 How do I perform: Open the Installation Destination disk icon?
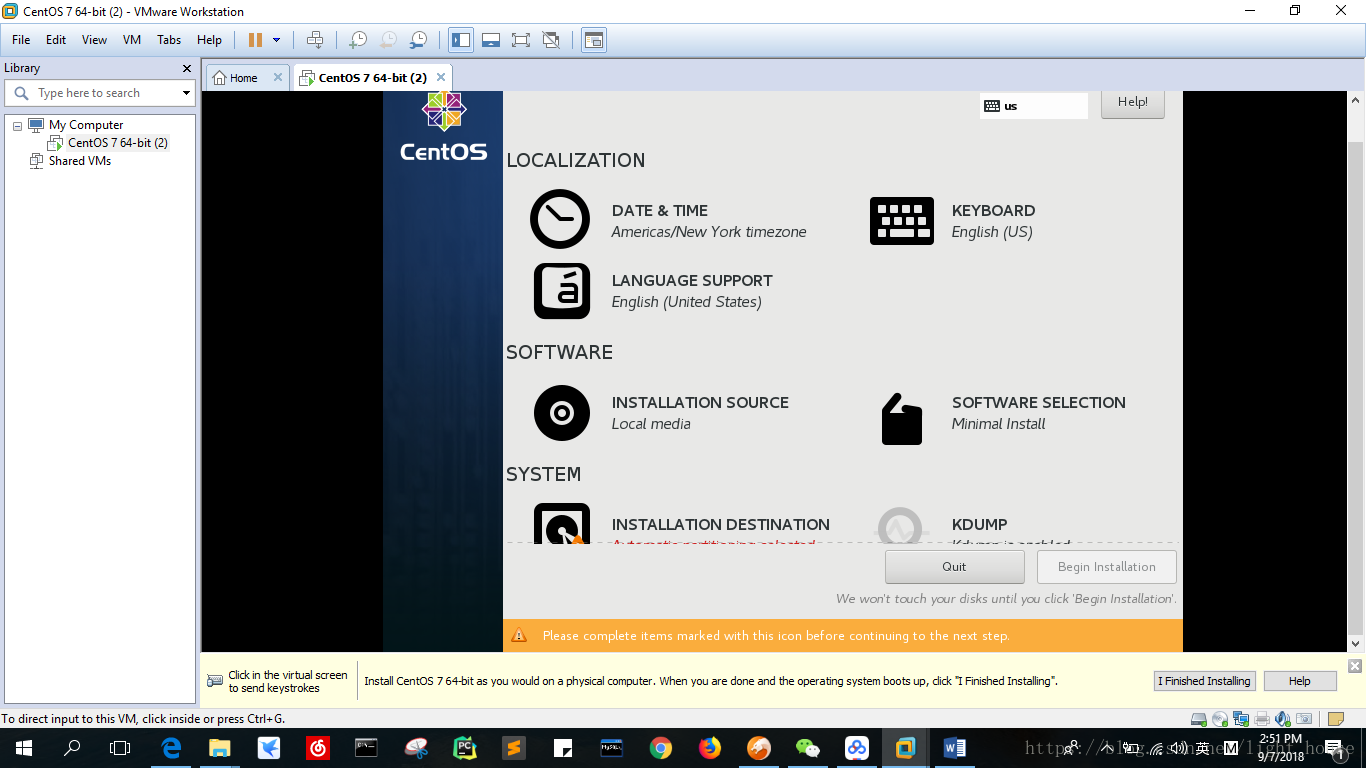562,523
